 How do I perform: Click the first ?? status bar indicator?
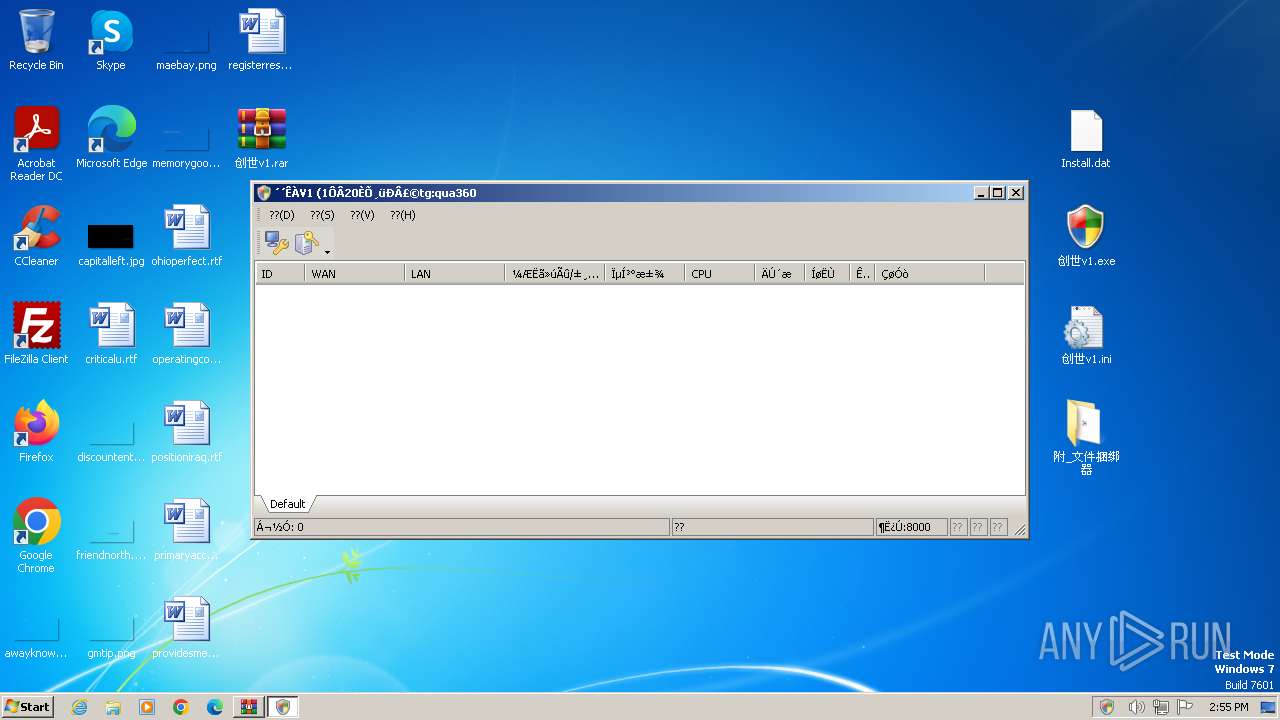click(x=958, y=527)
